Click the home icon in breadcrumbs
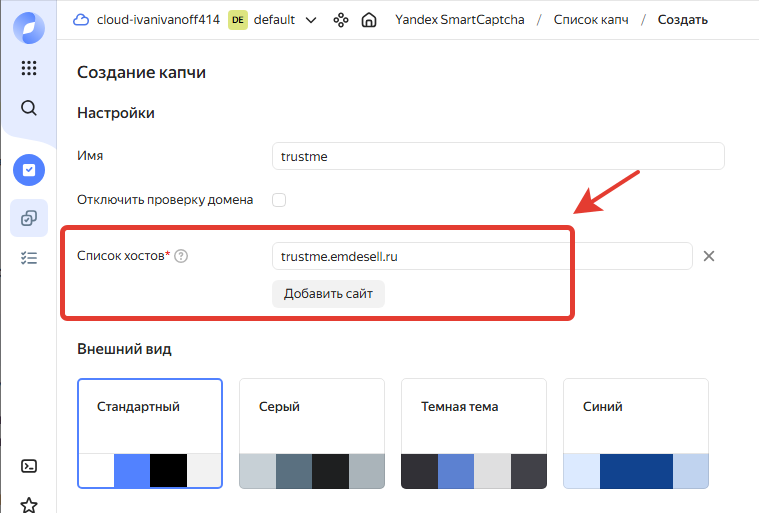This screenshot has height=513, width=759. coord(369,20)
